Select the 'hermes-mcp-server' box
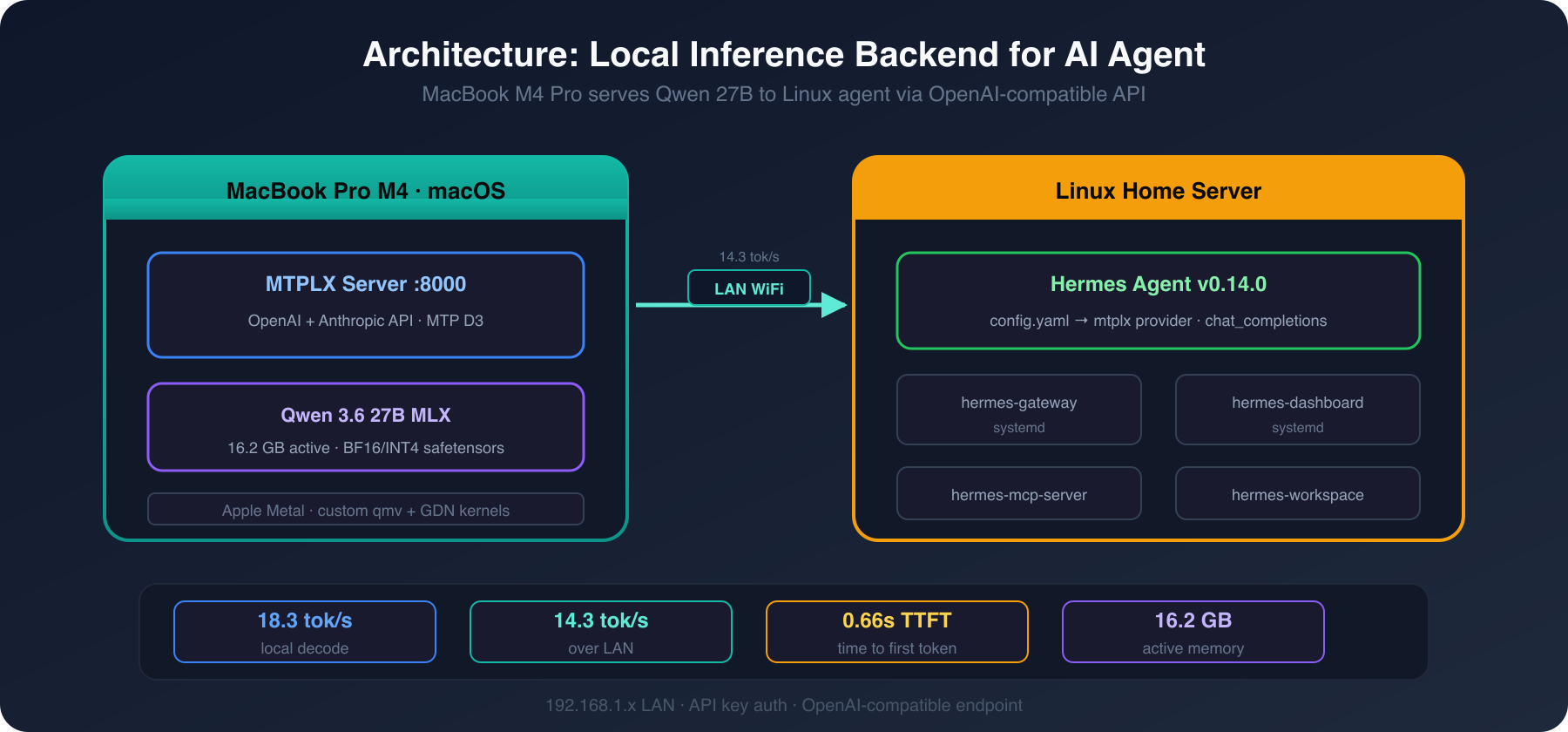This screenshot has height=732, width=1568. pos(1019,493)
